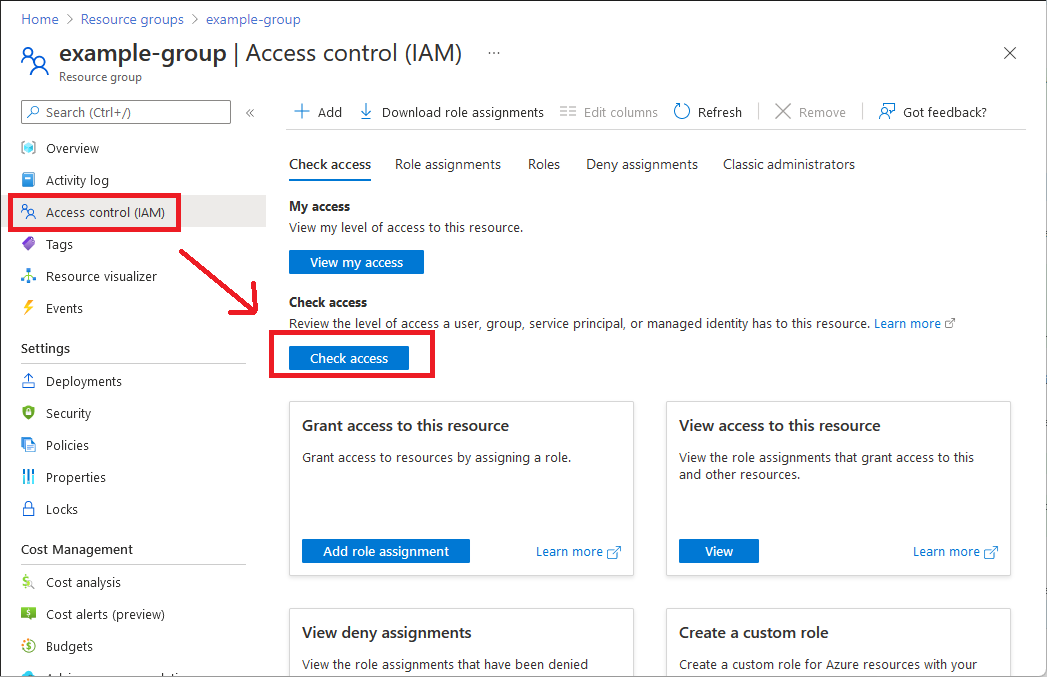
Task: Select Overview label in sidebar
Action: click(x=72, y=148)
